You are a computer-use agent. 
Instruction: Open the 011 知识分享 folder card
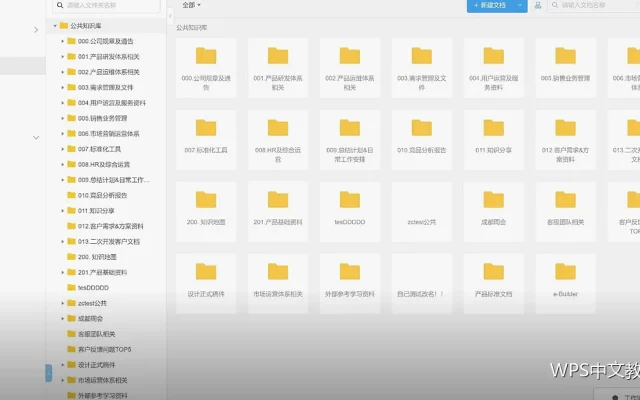(x=494, y=140)
